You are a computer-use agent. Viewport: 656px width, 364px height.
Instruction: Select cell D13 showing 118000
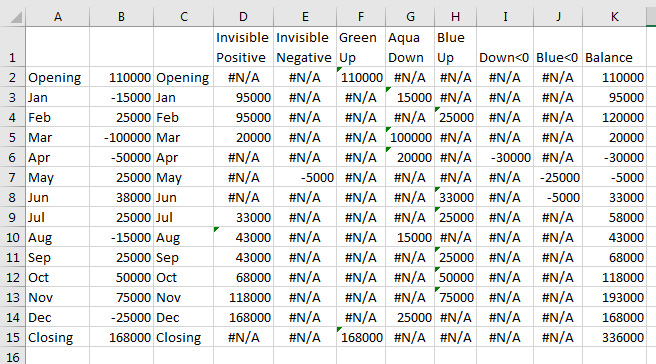tap(243, 297)
